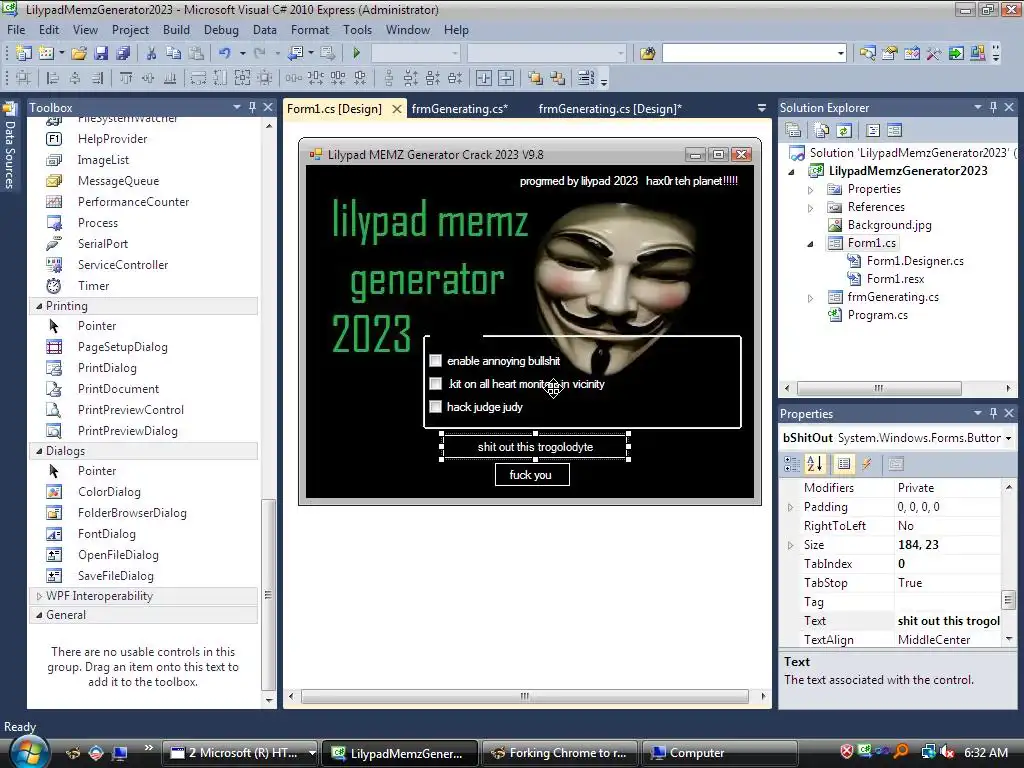Expand the WPF Interoperability toolbox group
The height and width of the screenshot is (768, 1024).
[39, 596]
